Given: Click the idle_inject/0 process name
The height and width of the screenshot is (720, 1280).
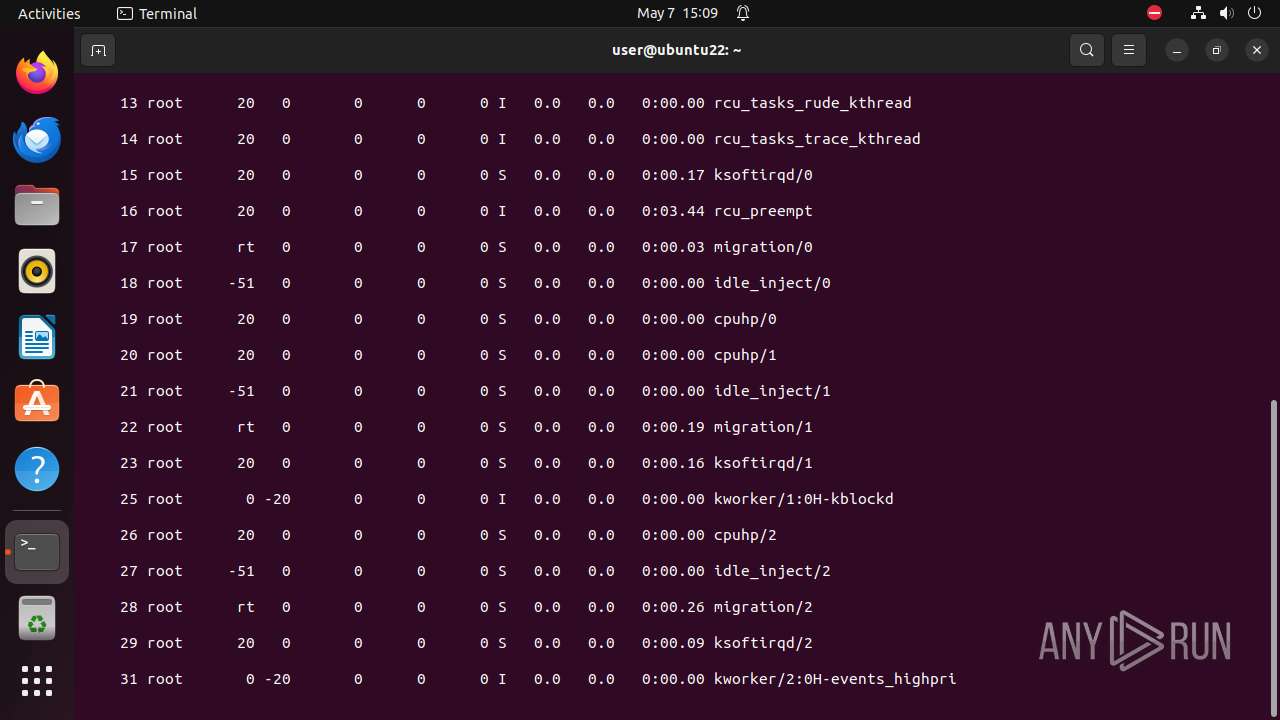Looking at the screenshot, I should (772, 283).
